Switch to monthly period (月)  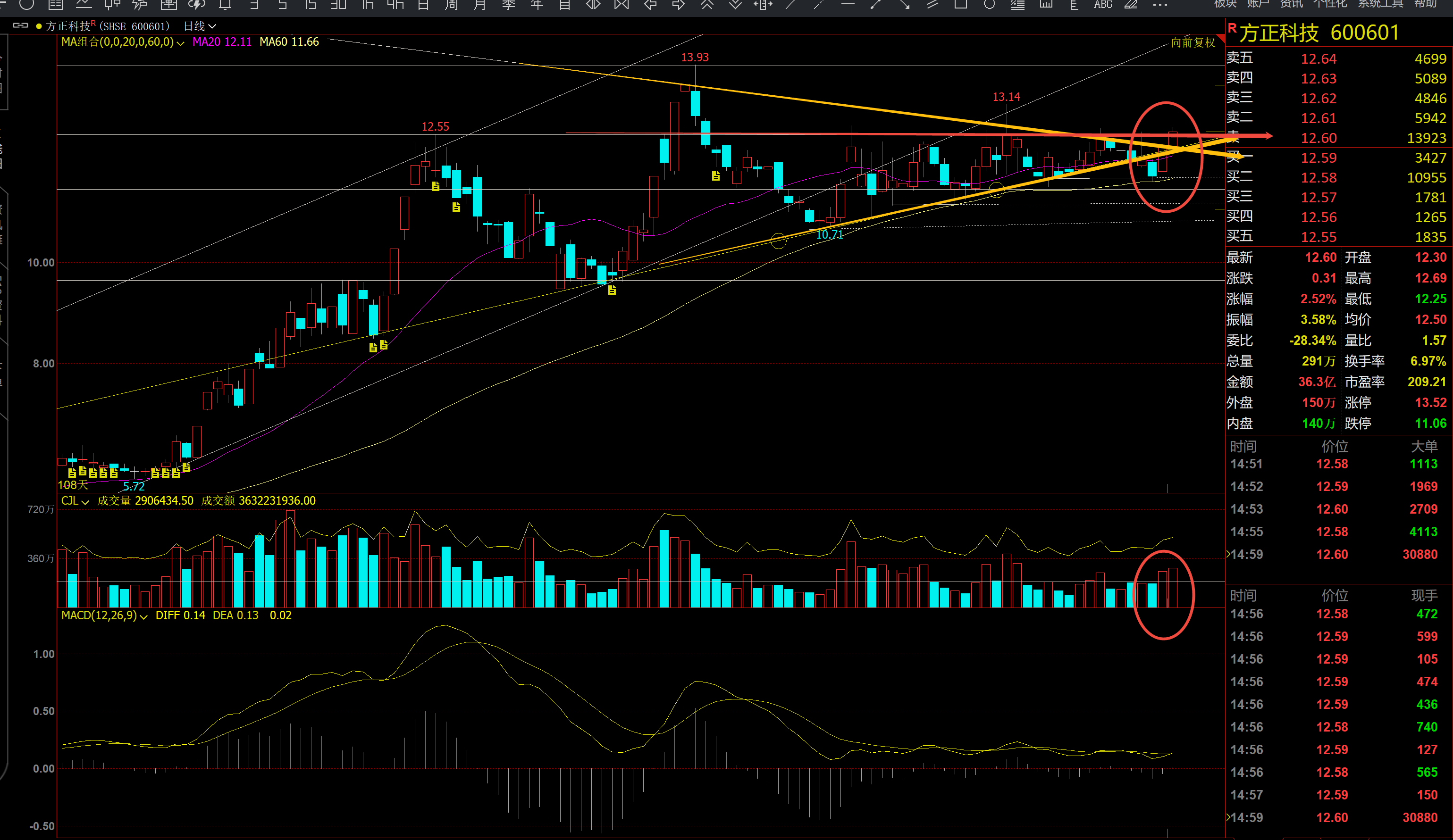coord(480,5)
